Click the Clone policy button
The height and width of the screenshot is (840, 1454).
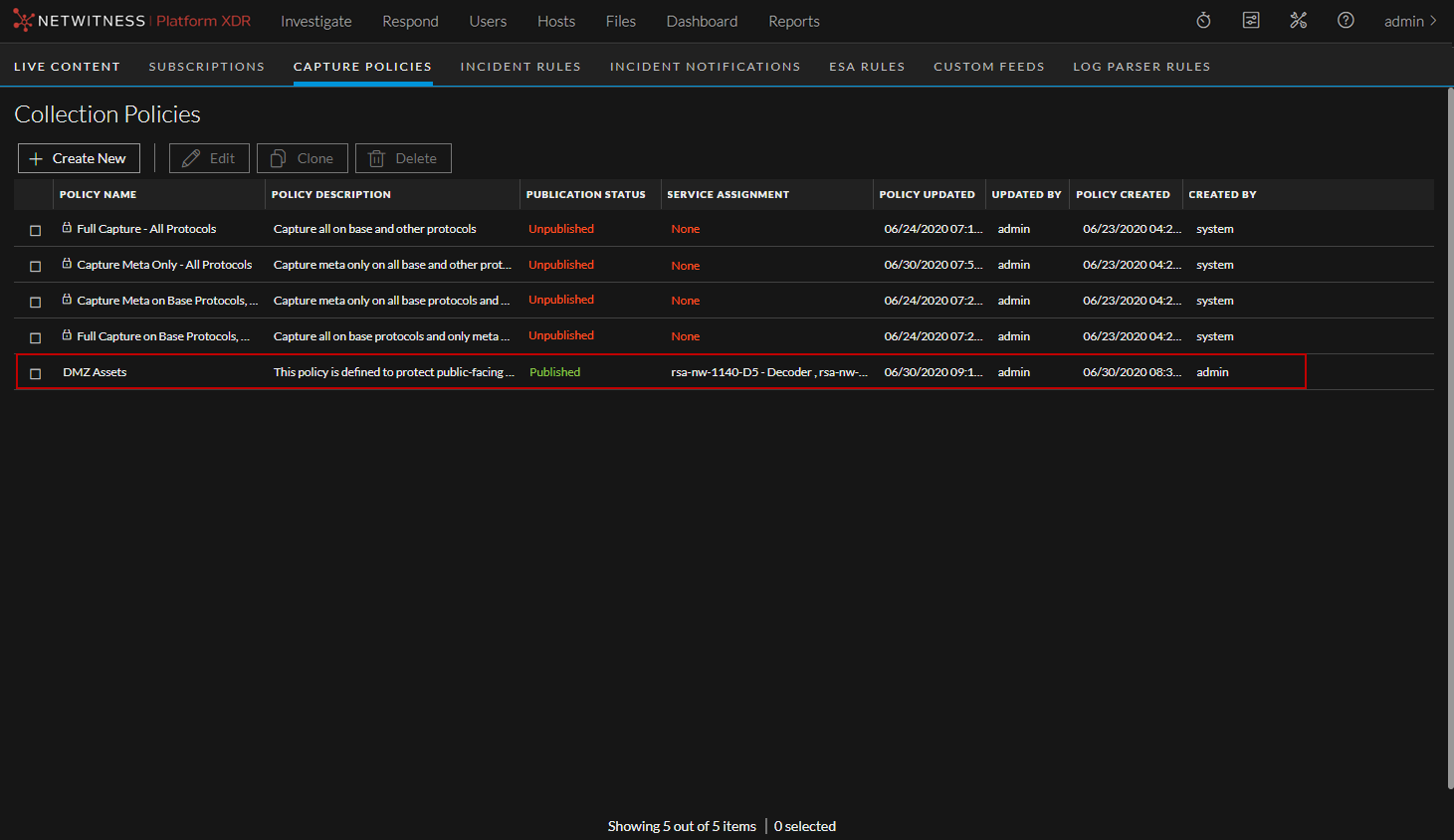click(x=303, y=158)
